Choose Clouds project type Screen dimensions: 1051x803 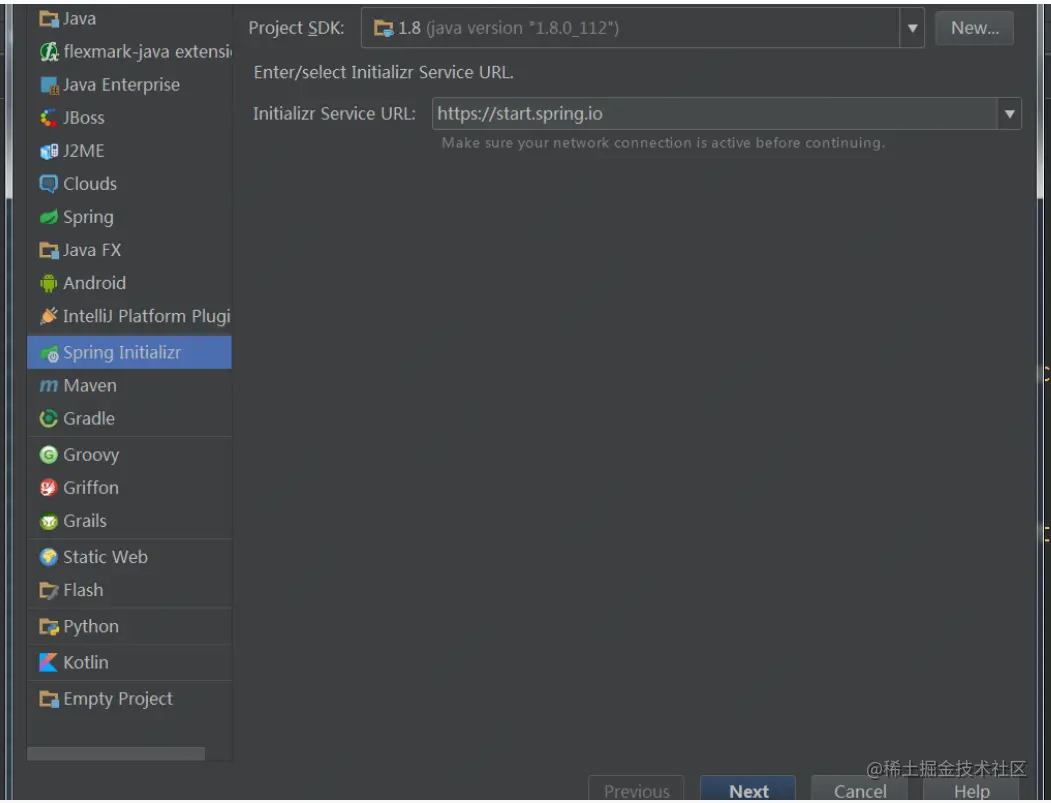[90, 184]
